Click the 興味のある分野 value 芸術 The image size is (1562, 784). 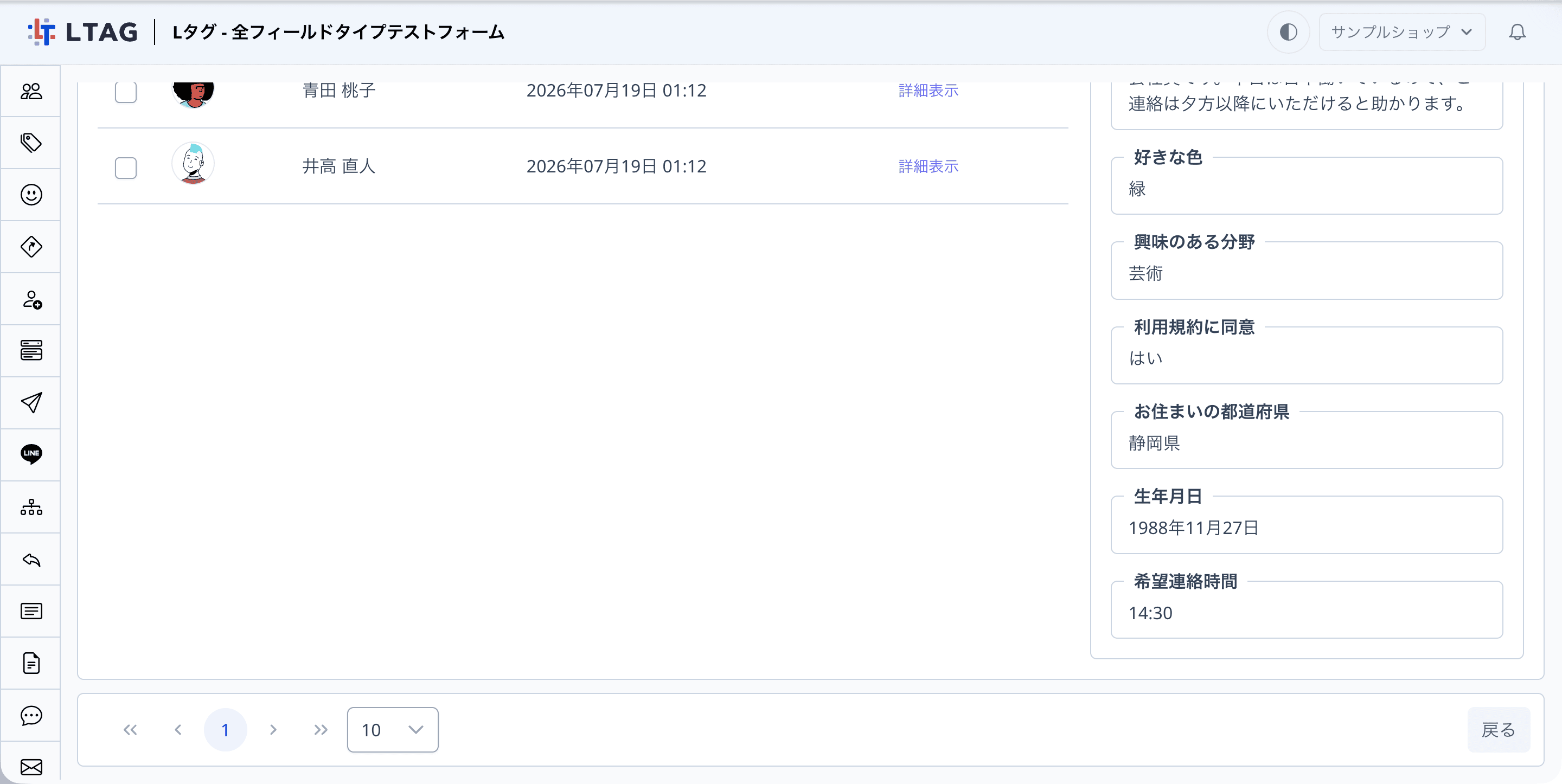1145,273
